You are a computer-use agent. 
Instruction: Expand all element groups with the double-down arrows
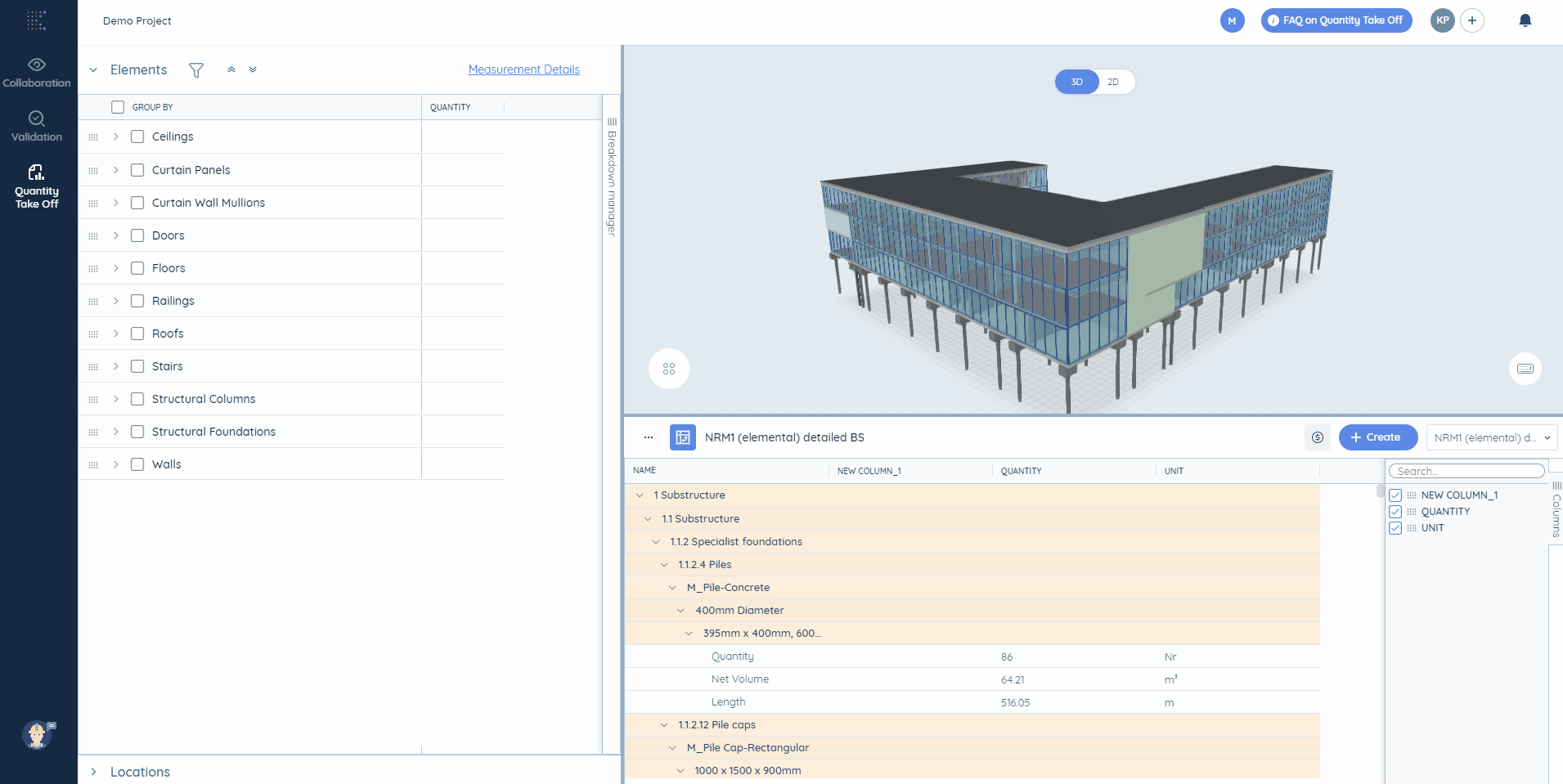tap(253, 69)
